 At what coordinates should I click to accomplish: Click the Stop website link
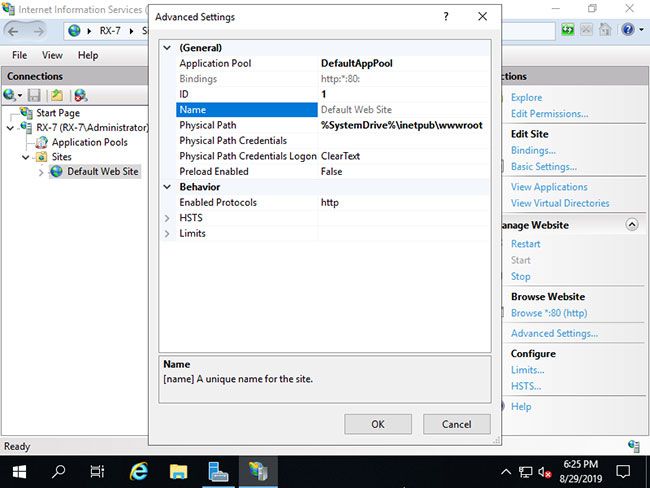(x=521, y=276)
